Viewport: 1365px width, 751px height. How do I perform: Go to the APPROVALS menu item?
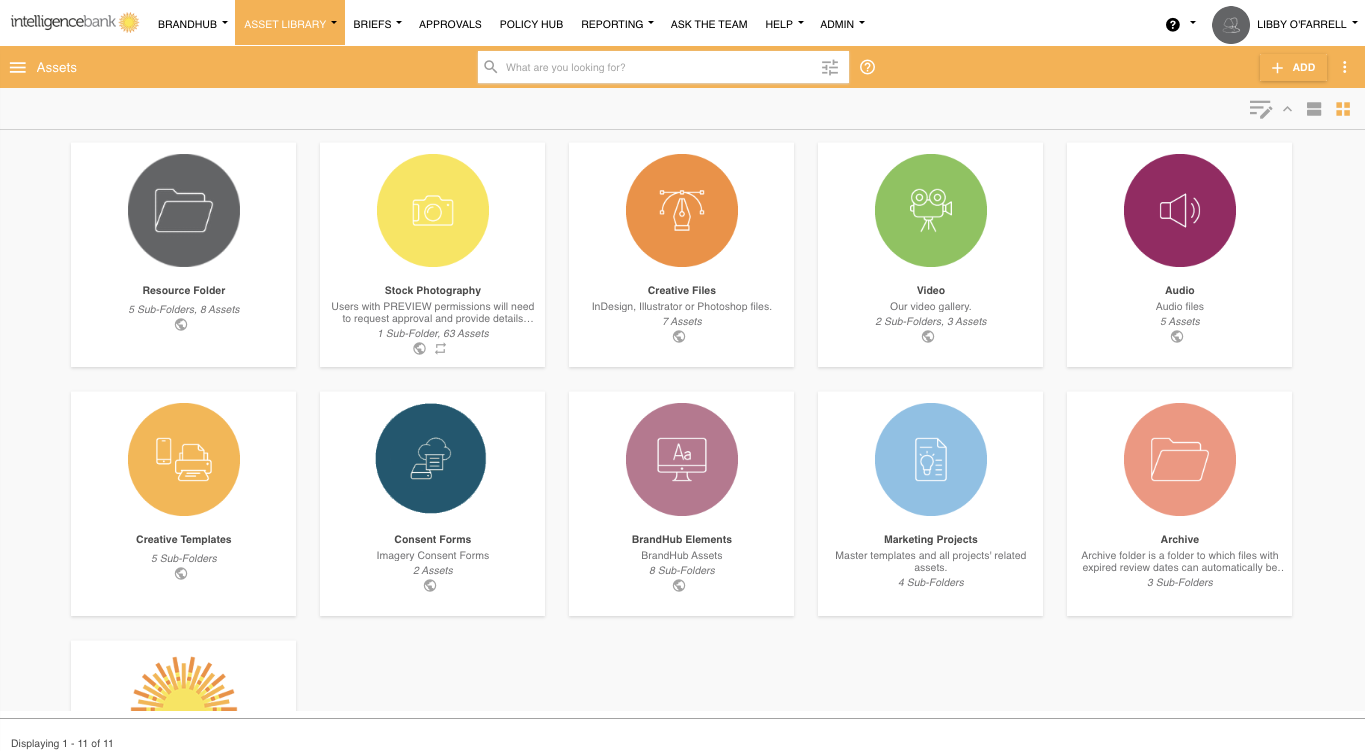coord(450,24)
